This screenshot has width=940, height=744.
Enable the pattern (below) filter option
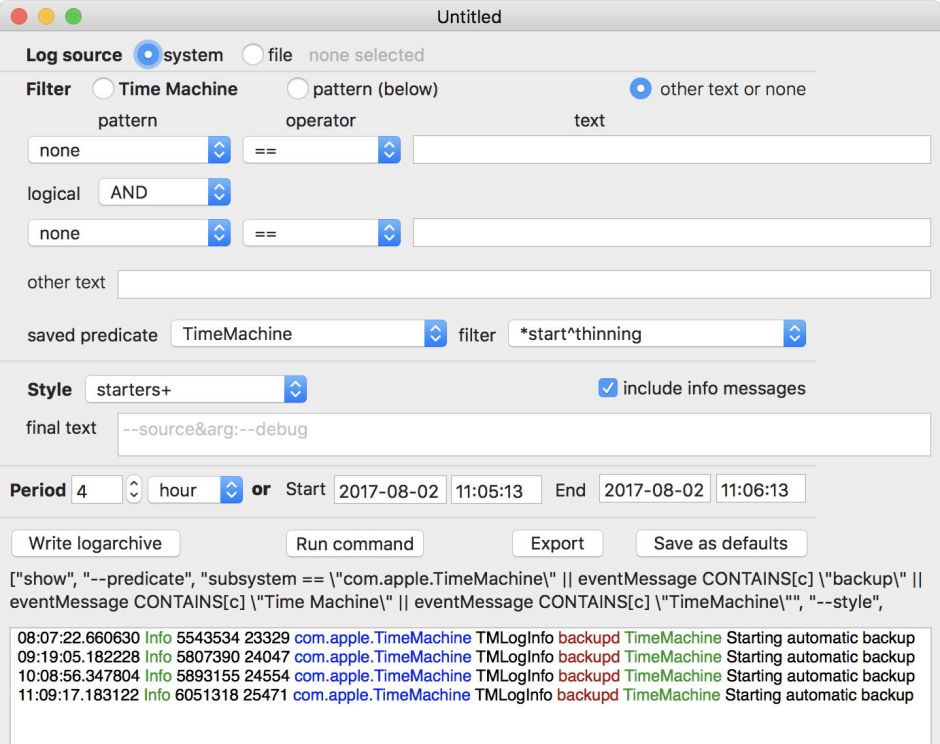point(297,89)
